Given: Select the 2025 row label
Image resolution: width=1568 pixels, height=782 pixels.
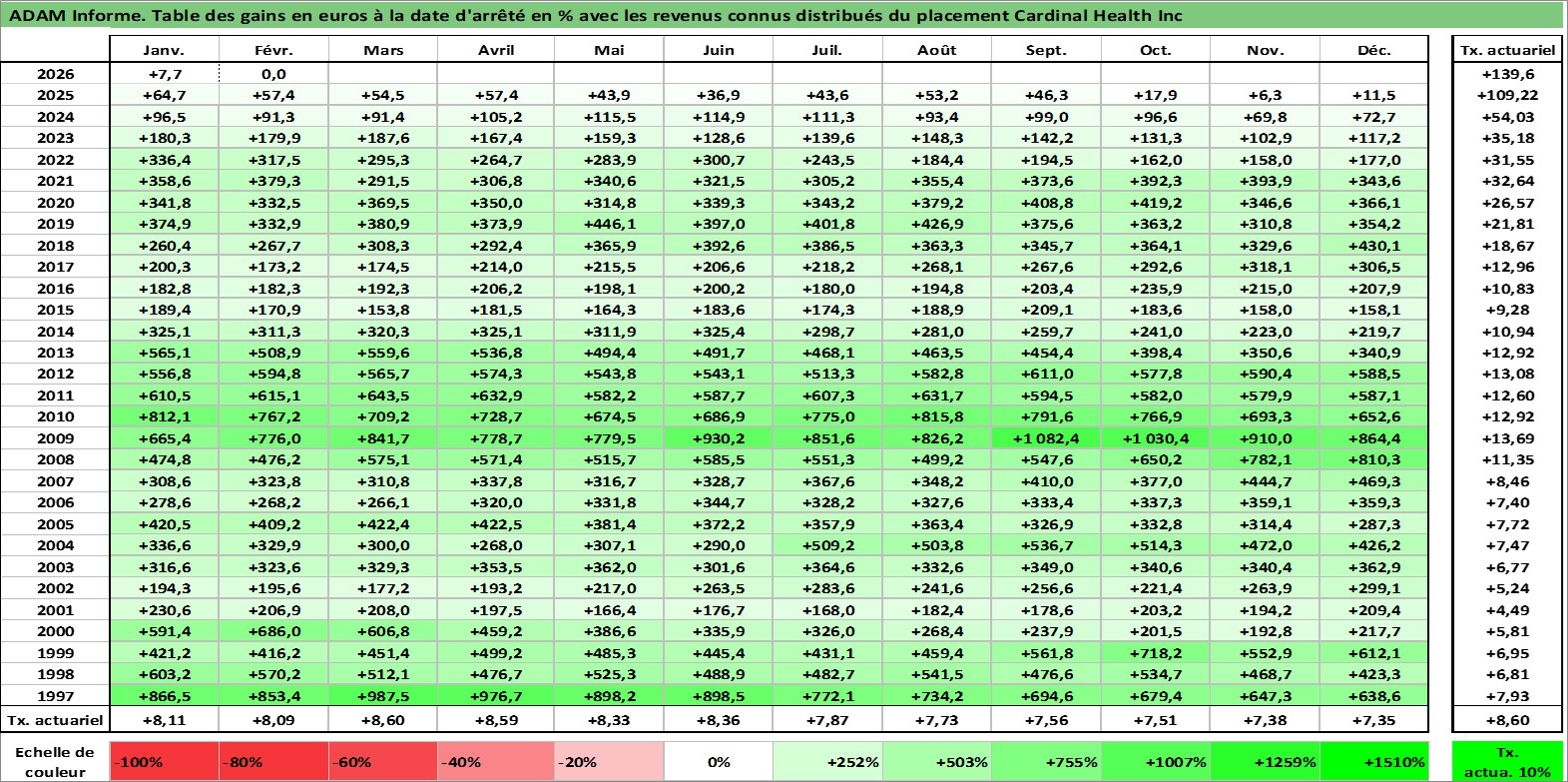Looking at the screenshot, I should pos(55,95).
